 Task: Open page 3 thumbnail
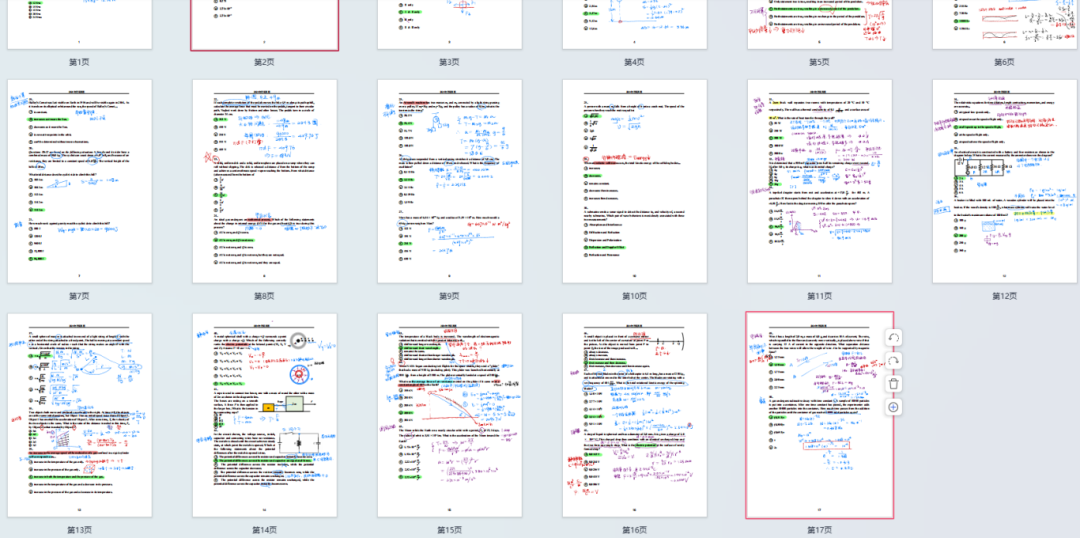click(449, 24)
